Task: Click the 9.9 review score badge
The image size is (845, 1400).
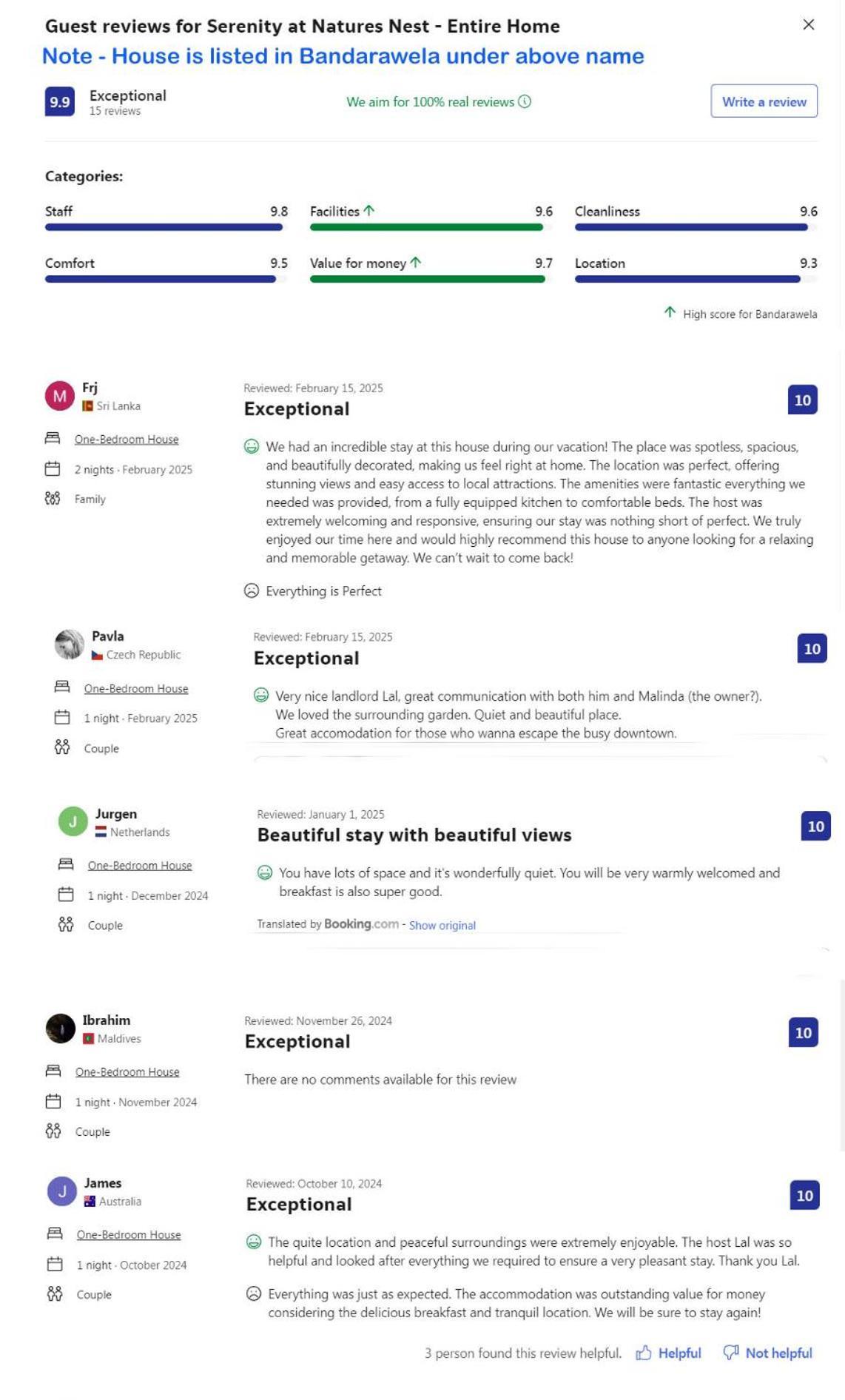Action: [x=59, y=101]
